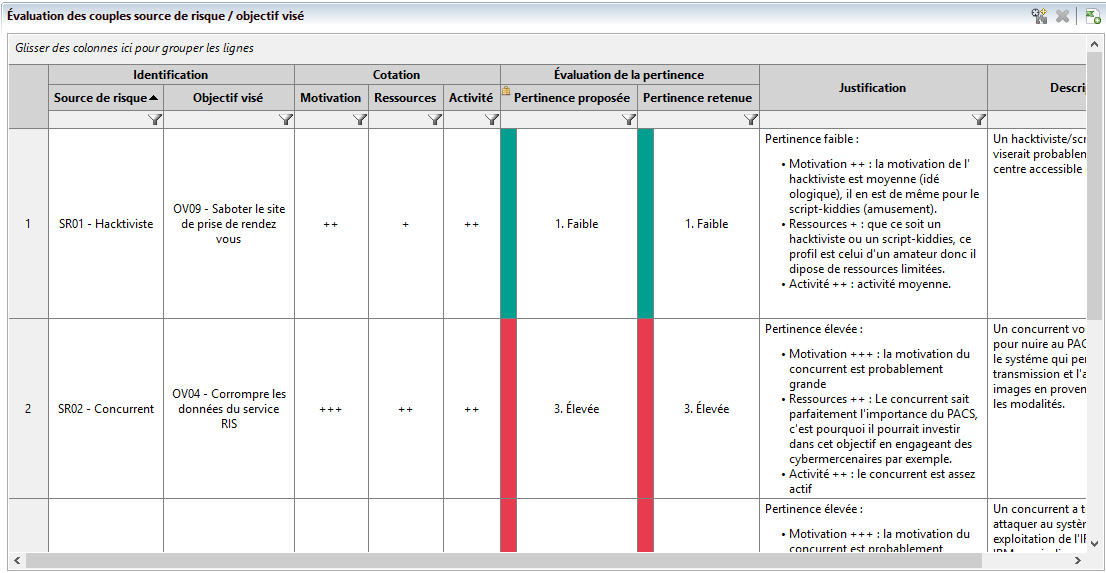Click red bar in row 2 Pertinence retenue
The height and width of the screenshot is (573, 1106).
[645, 409]
